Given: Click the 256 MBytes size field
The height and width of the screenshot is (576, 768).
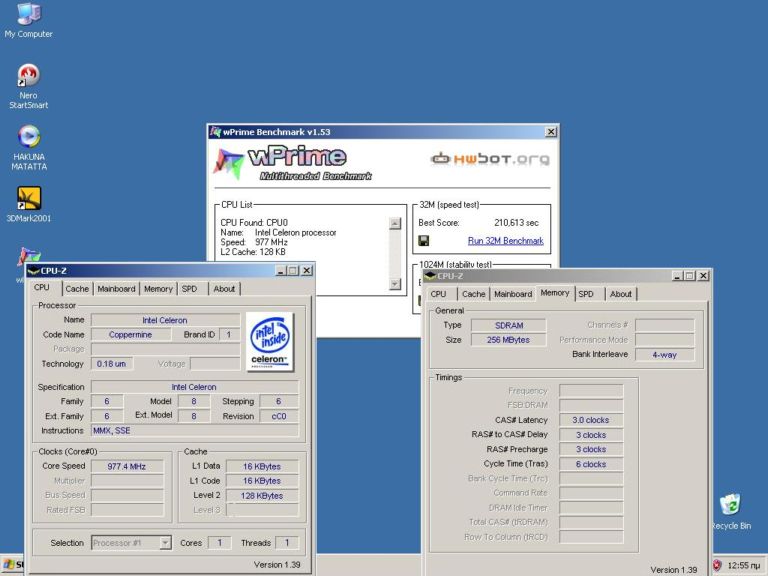Looking at the screenshot, I should (x=509, y=340).
